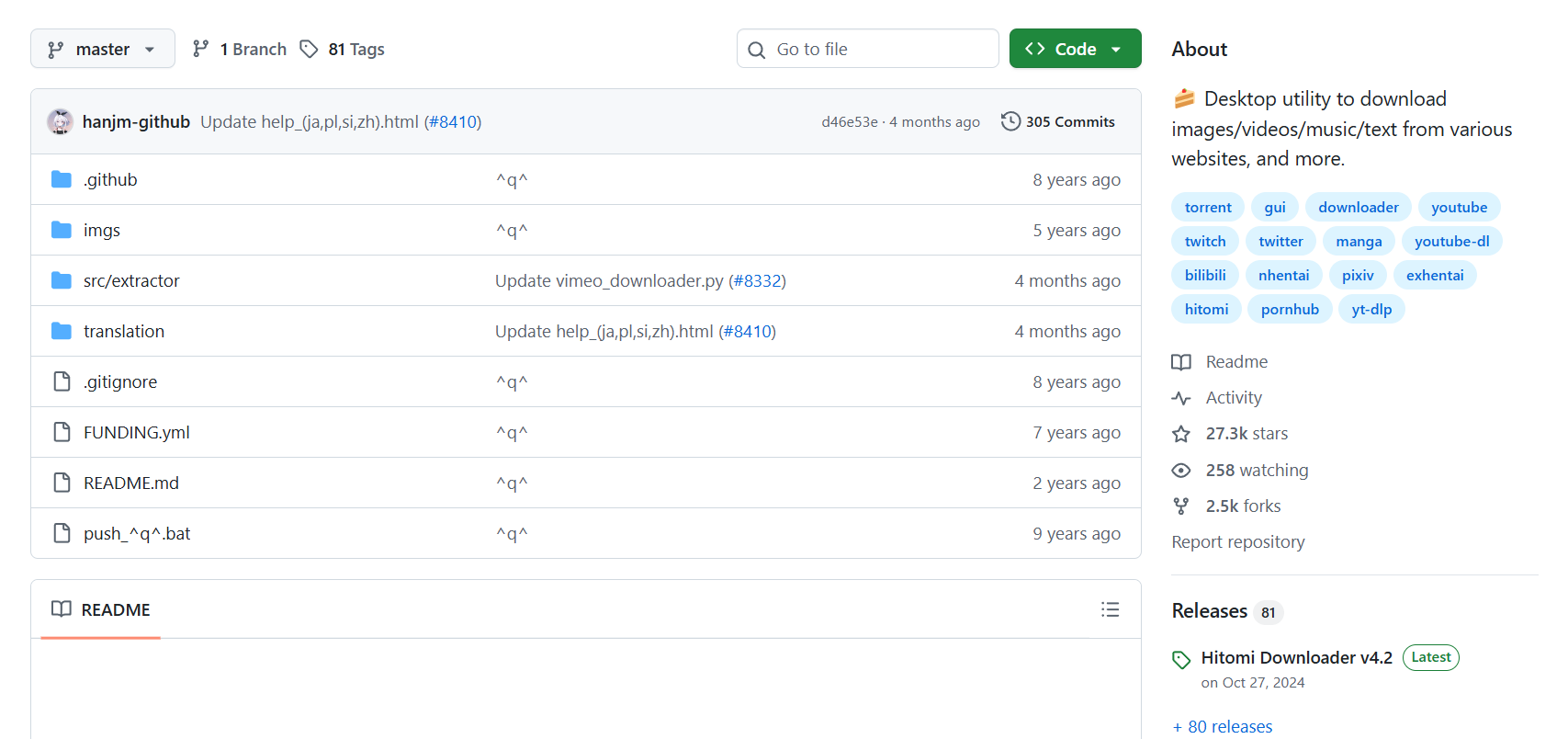This screenshot has width=1568, height=739.
Task: Open the master branch dropdown
Action: [102, 49]
